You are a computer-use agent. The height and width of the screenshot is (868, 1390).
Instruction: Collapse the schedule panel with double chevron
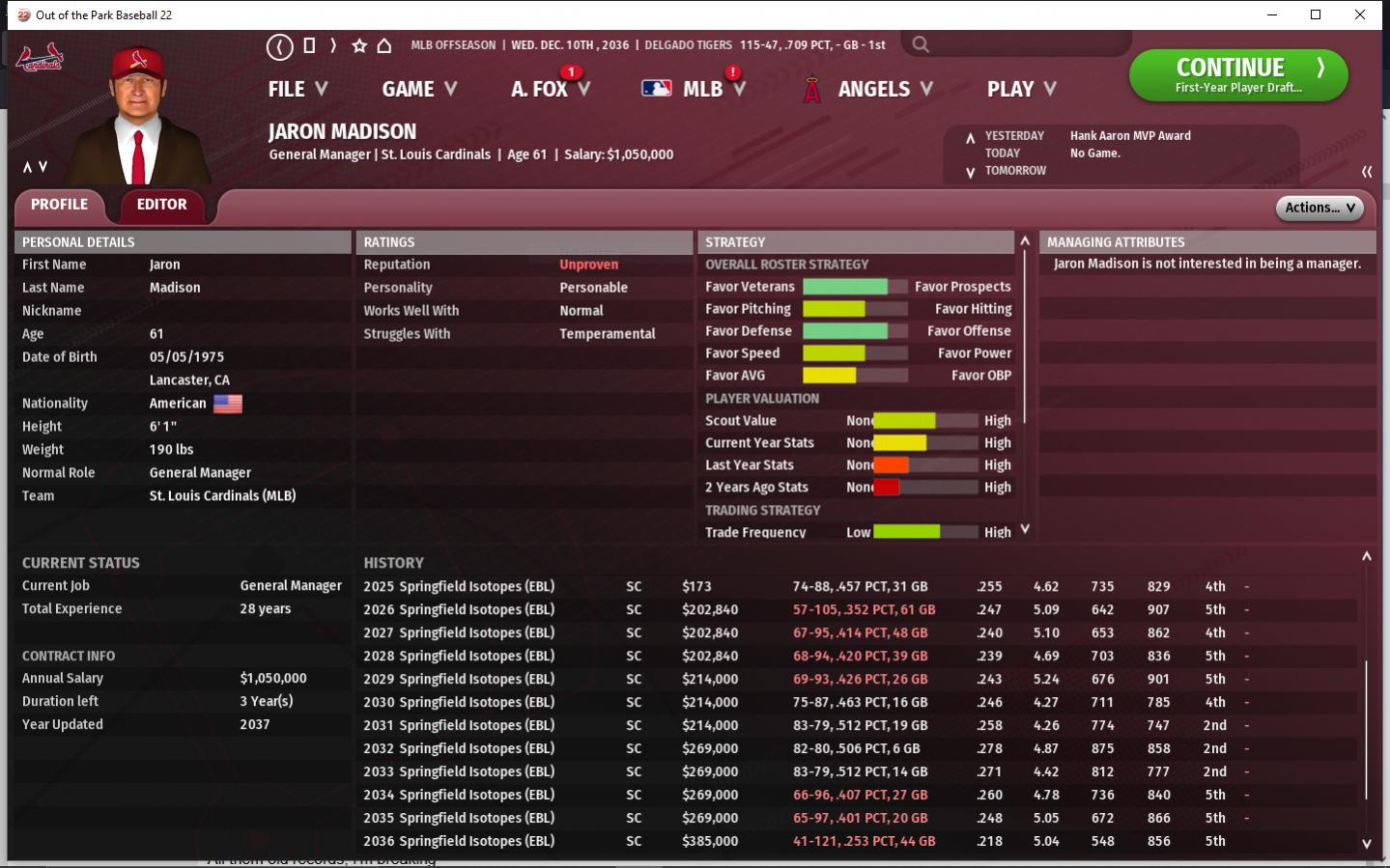(x=1367, y=171)
